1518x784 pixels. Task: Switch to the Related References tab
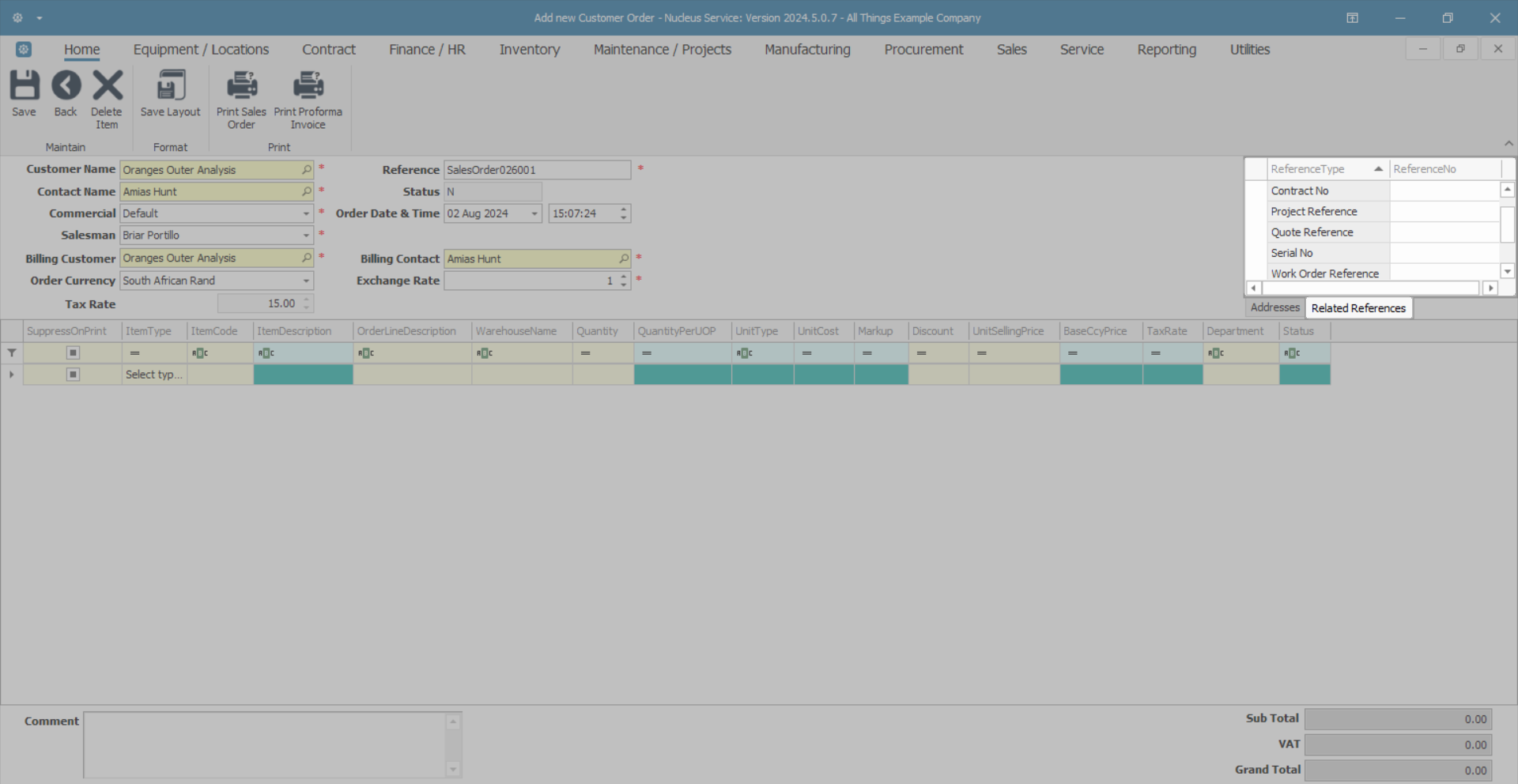(1358, 307)
